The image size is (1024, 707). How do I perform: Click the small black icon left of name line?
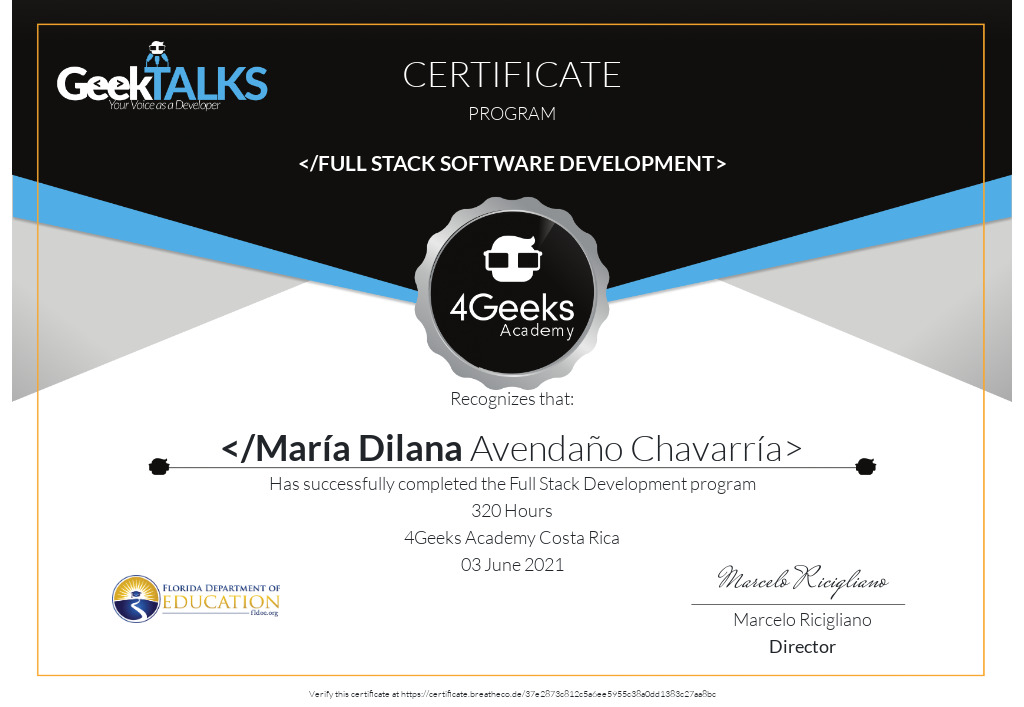click(157, 465)
